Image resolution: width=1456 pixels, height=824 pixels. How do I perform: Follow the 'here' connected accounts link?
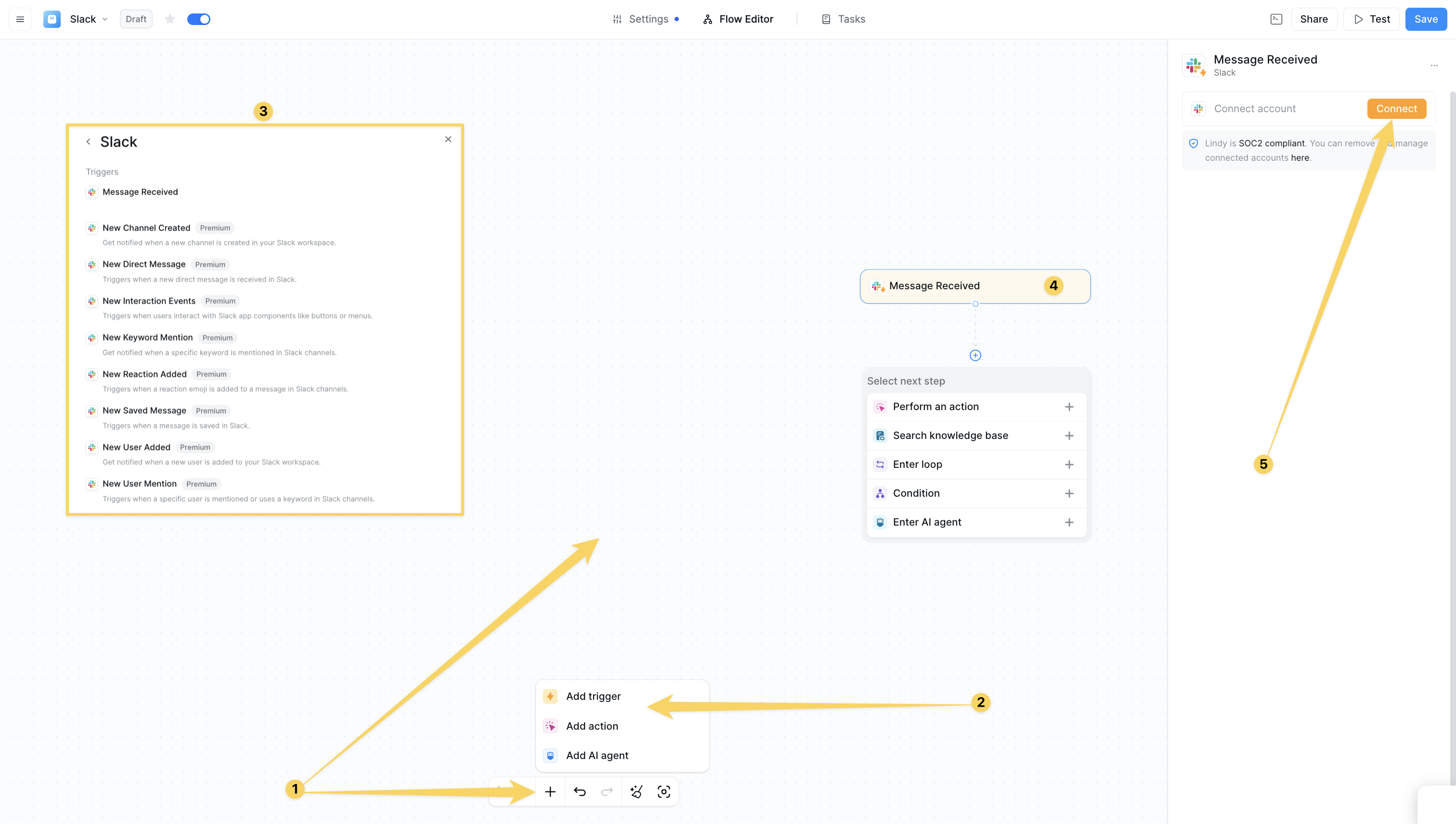pos(1299,158)
